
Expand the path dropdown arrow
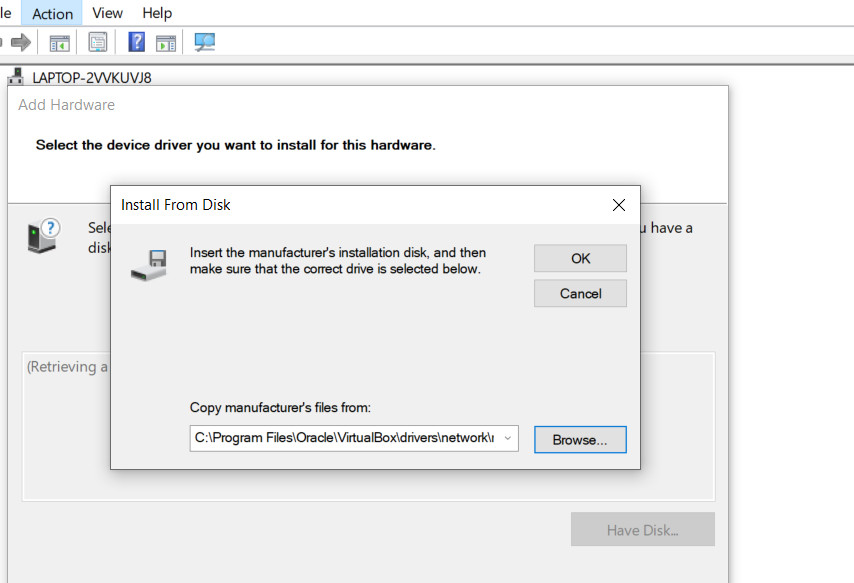coord(508,438)
